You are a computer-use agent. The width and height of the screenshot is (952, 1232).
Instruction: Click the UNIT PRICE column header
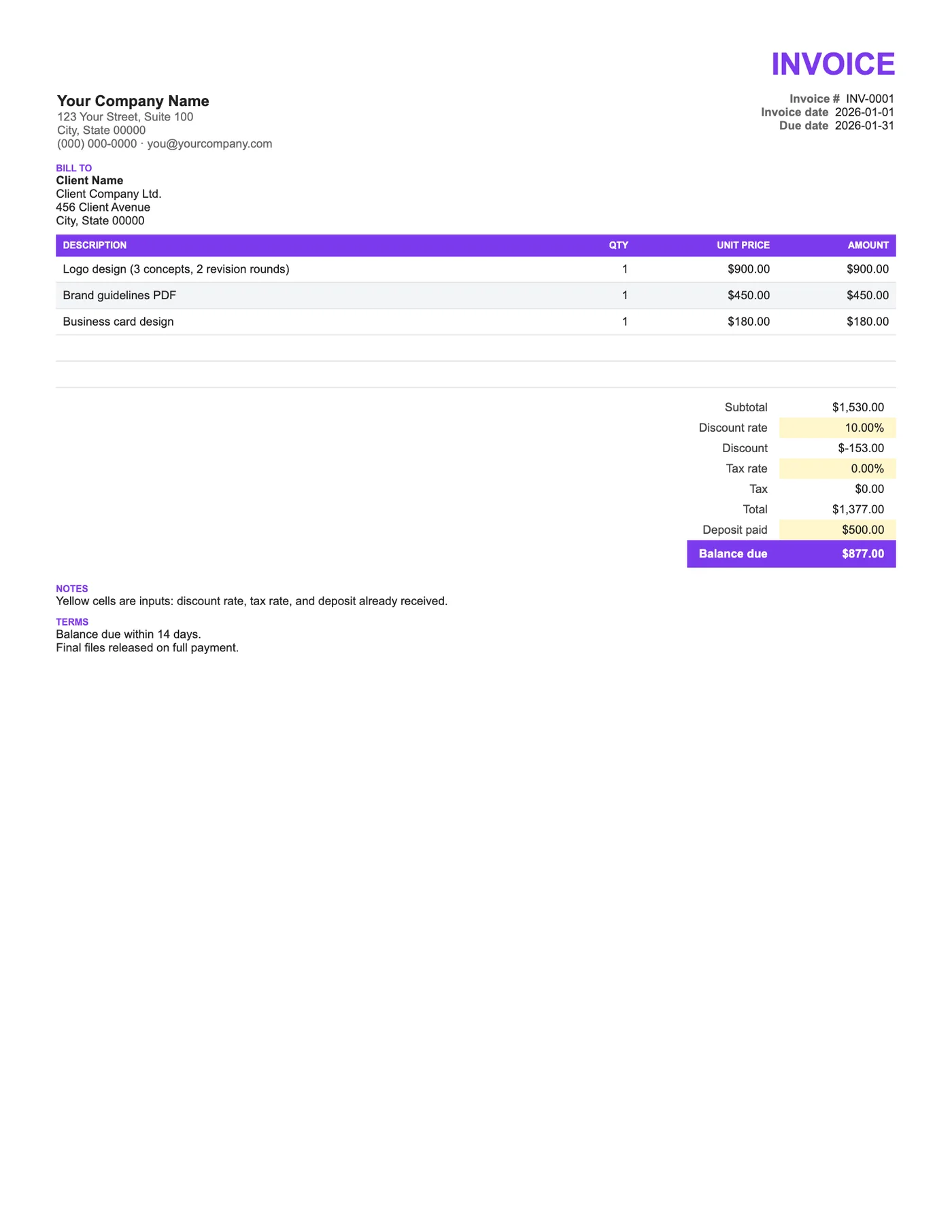pos(743,245)
